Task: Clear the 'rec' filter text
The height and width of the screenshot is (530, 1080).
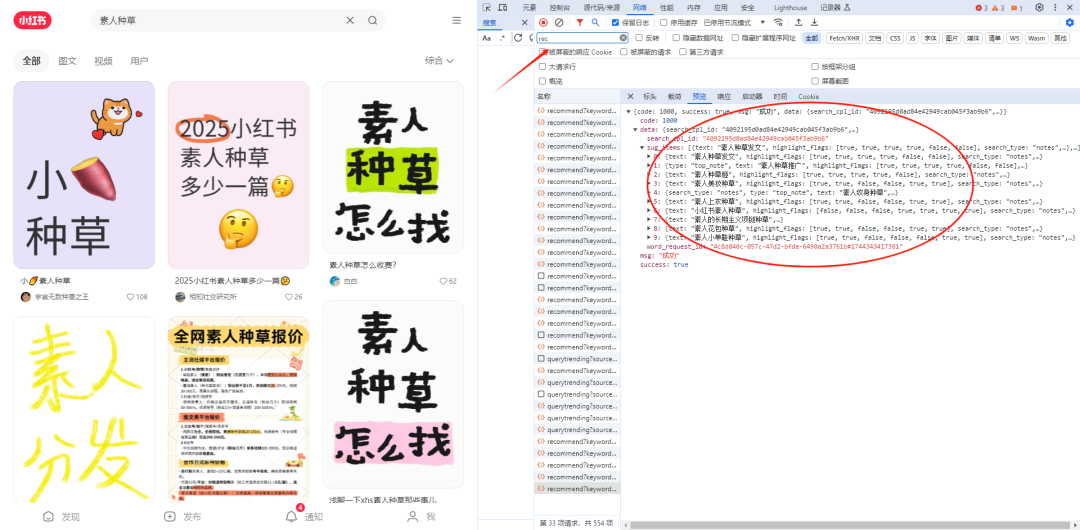Action: [x=623, y=38]
